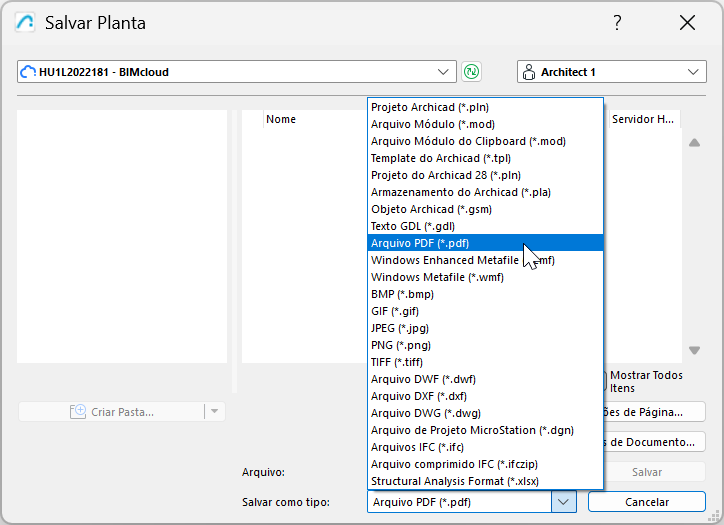Click the Servidor H... column header
The image size is (724, 525).
(x=643, y=119)
